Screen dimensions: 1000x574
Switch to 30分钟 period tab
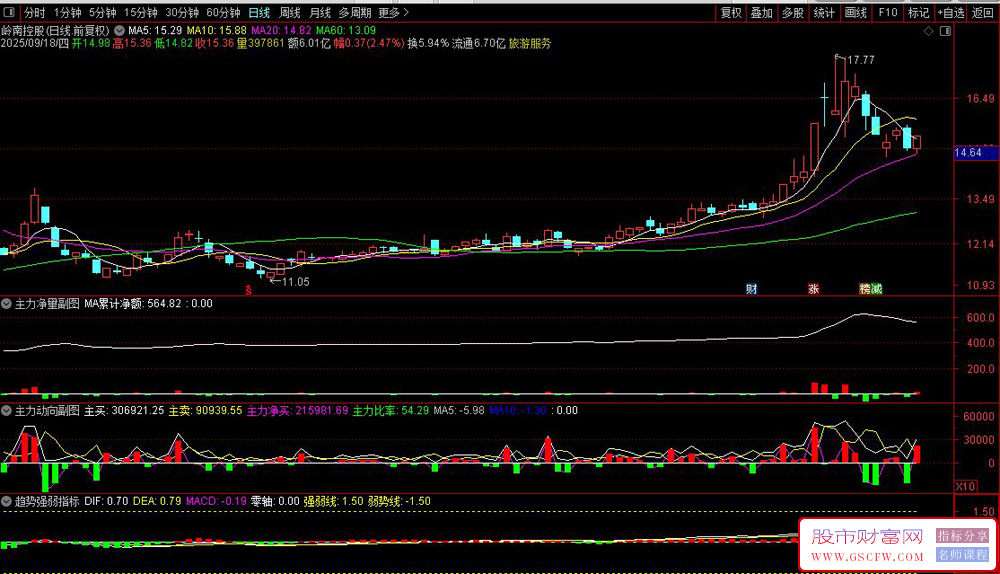coord(182,12)
